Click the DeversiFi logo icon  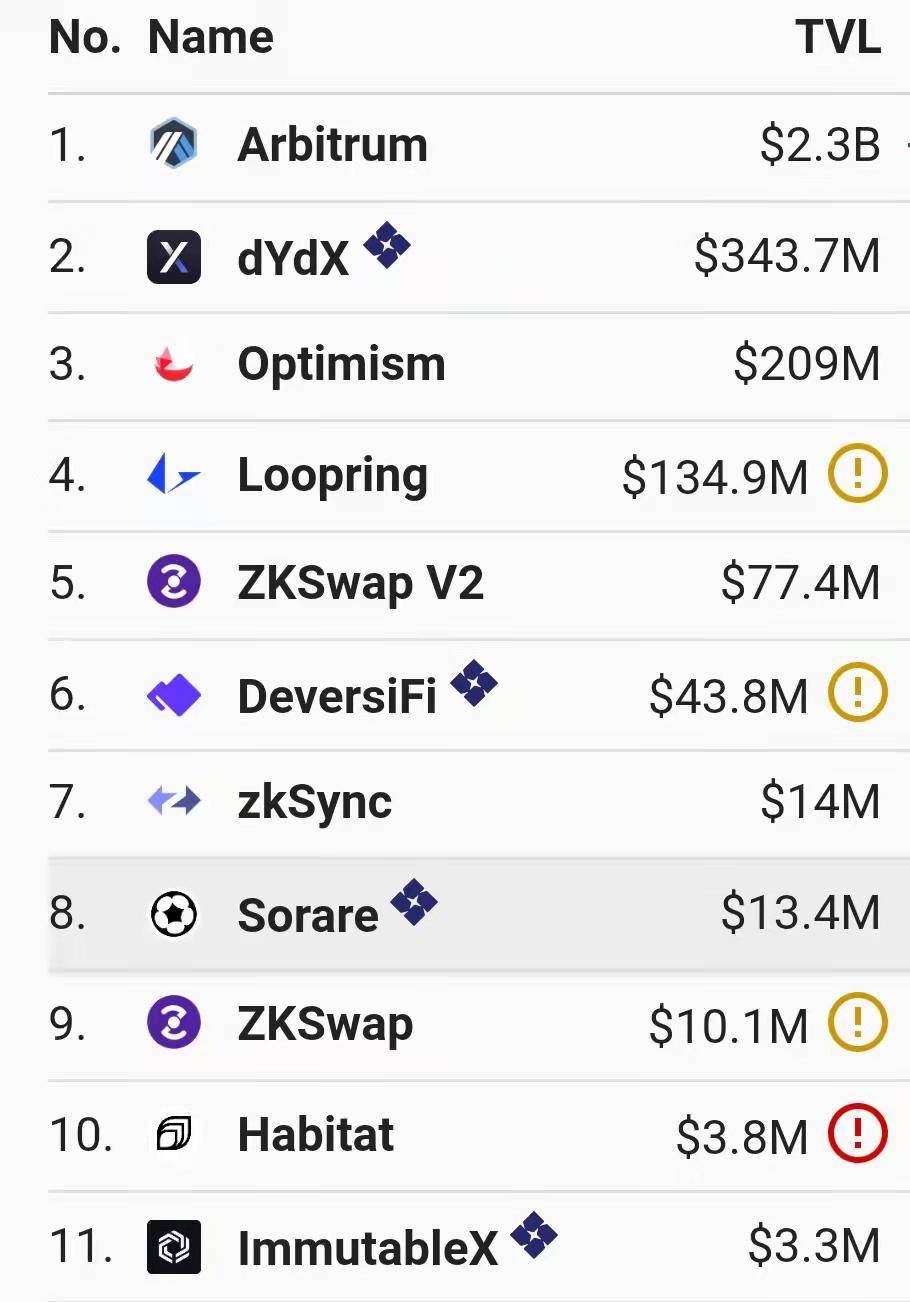[x=173, y=695]
